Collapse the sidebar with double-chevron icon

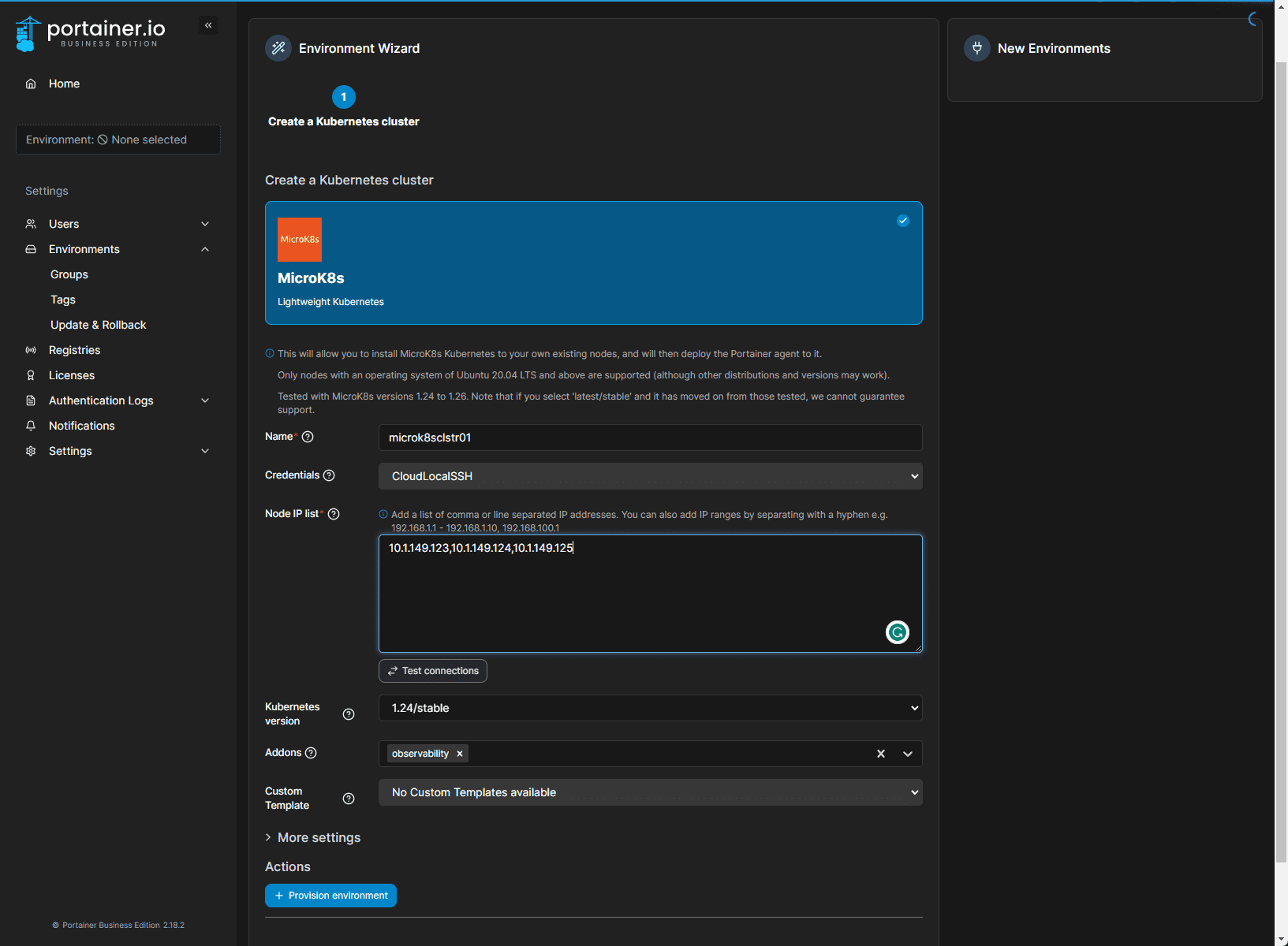coord(208,25)
